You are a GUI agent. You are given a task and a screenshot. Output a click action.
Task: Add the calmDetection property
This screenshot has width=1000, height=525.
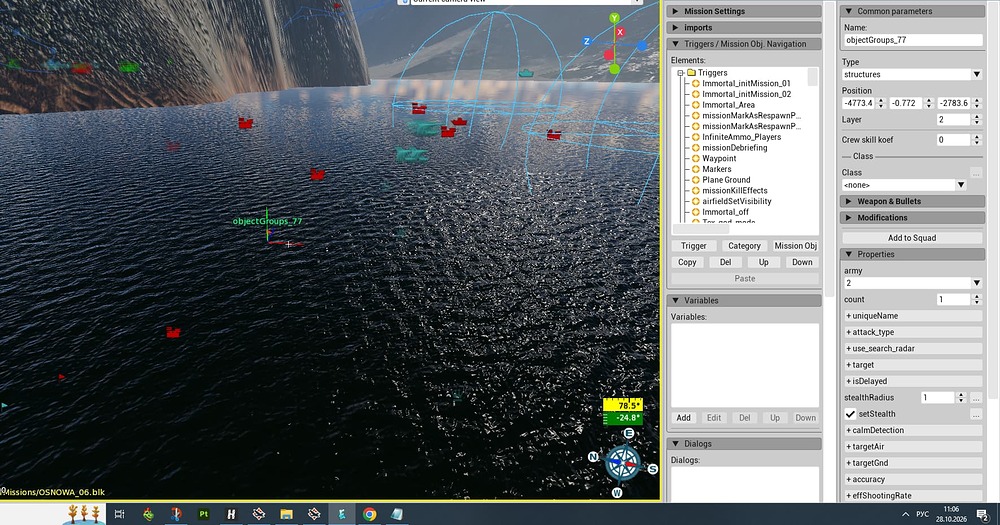tap(913, 431)
